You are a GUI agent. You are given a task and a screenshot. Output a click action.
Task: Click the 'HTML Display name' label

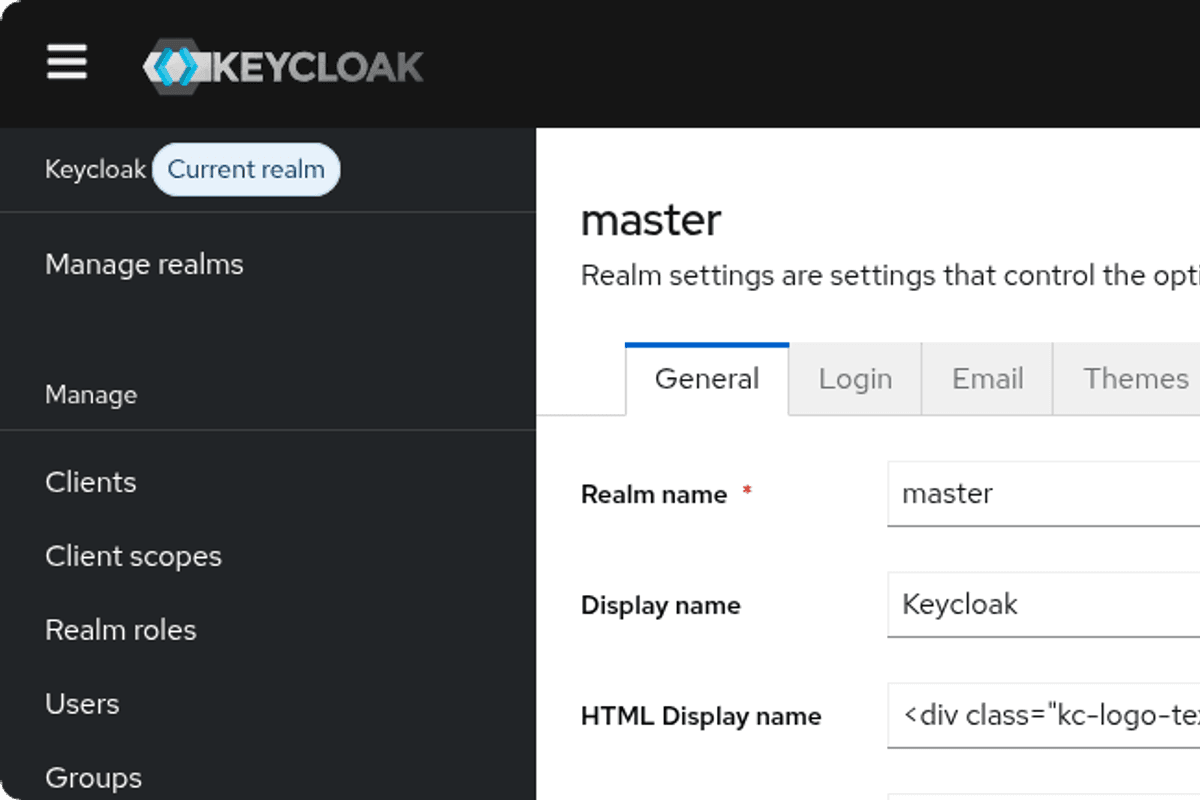(701, 716)
